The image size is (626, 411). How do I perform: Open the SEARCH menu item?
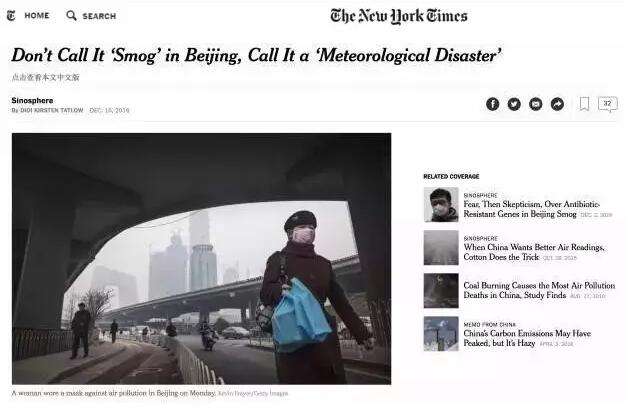[99, 16]
